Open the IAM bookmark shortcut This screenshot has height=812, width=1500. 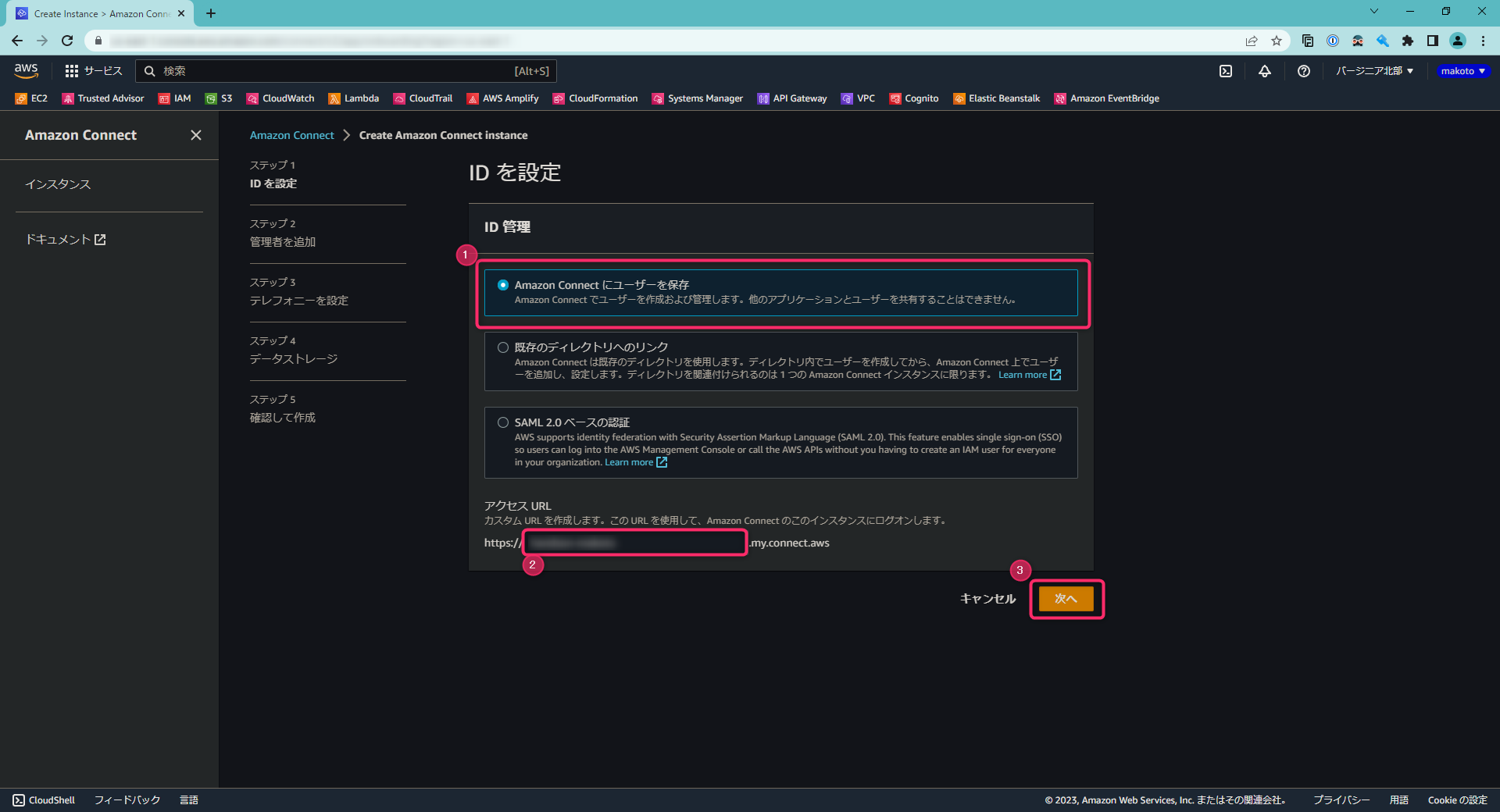(175, 98)
